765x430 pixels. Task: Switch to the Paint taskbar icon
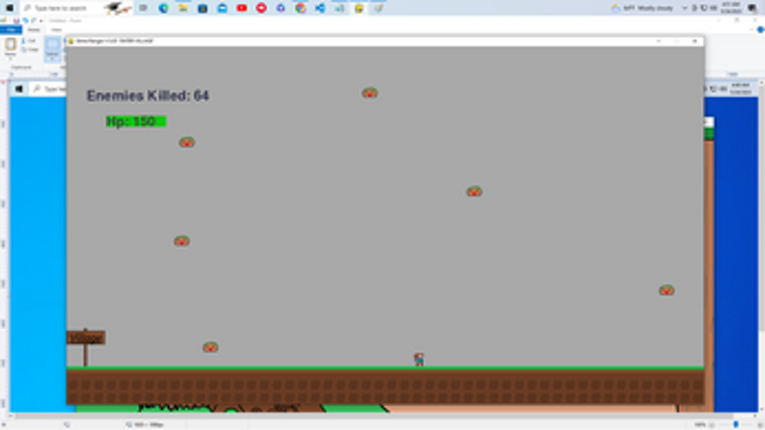point(379,8)
